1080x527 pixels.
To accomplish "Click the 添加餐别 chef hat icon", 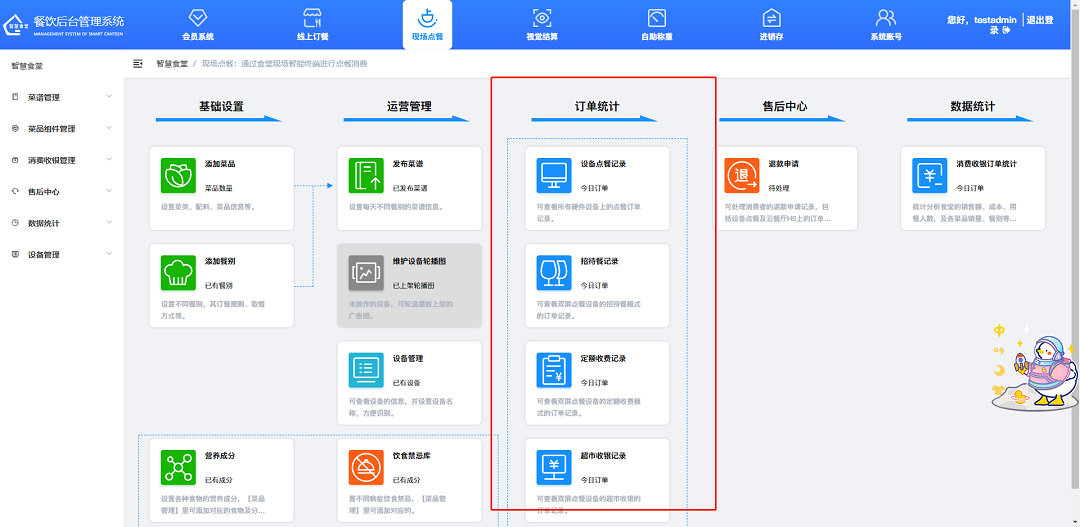I will 178,272.
